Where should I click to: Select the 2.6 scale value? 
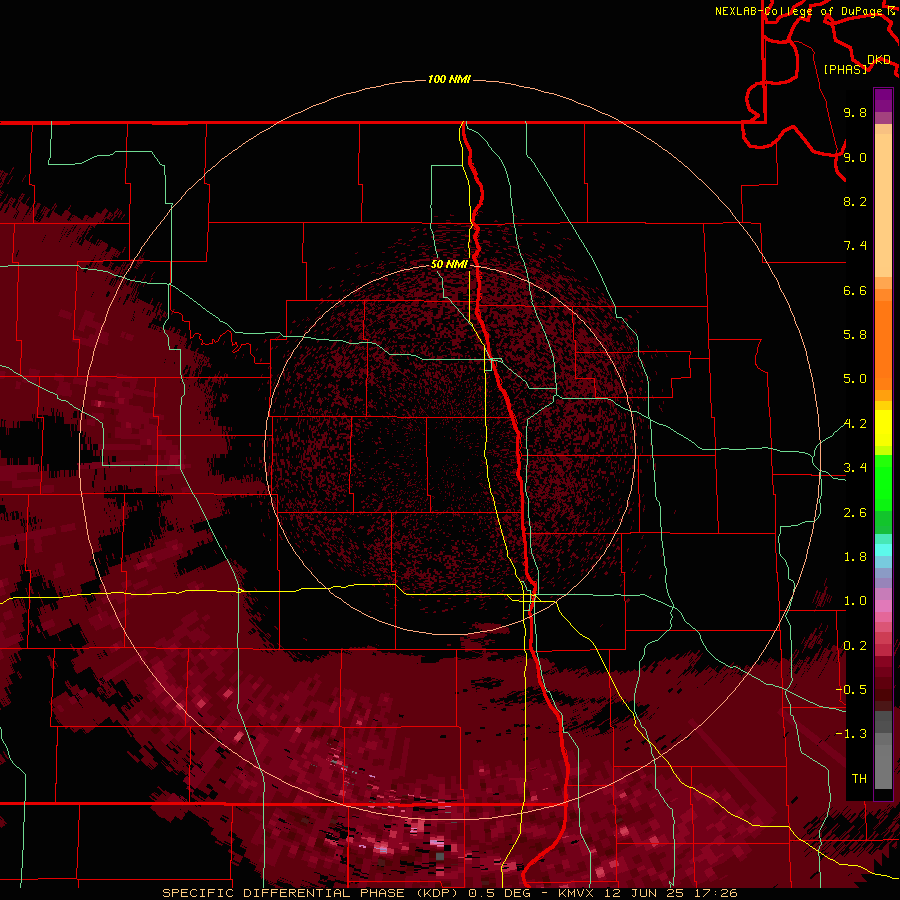pos(855,513)
